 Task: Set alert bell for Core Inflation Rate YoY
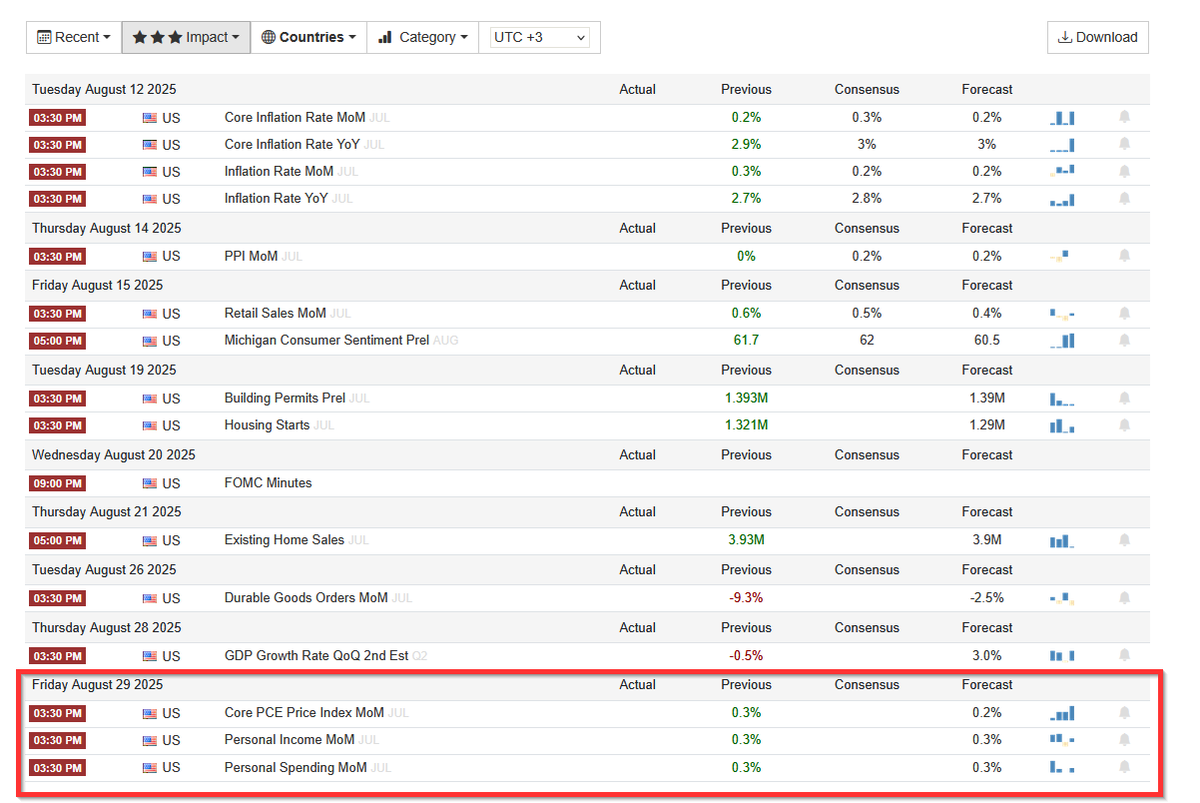tap(1124, 145)
